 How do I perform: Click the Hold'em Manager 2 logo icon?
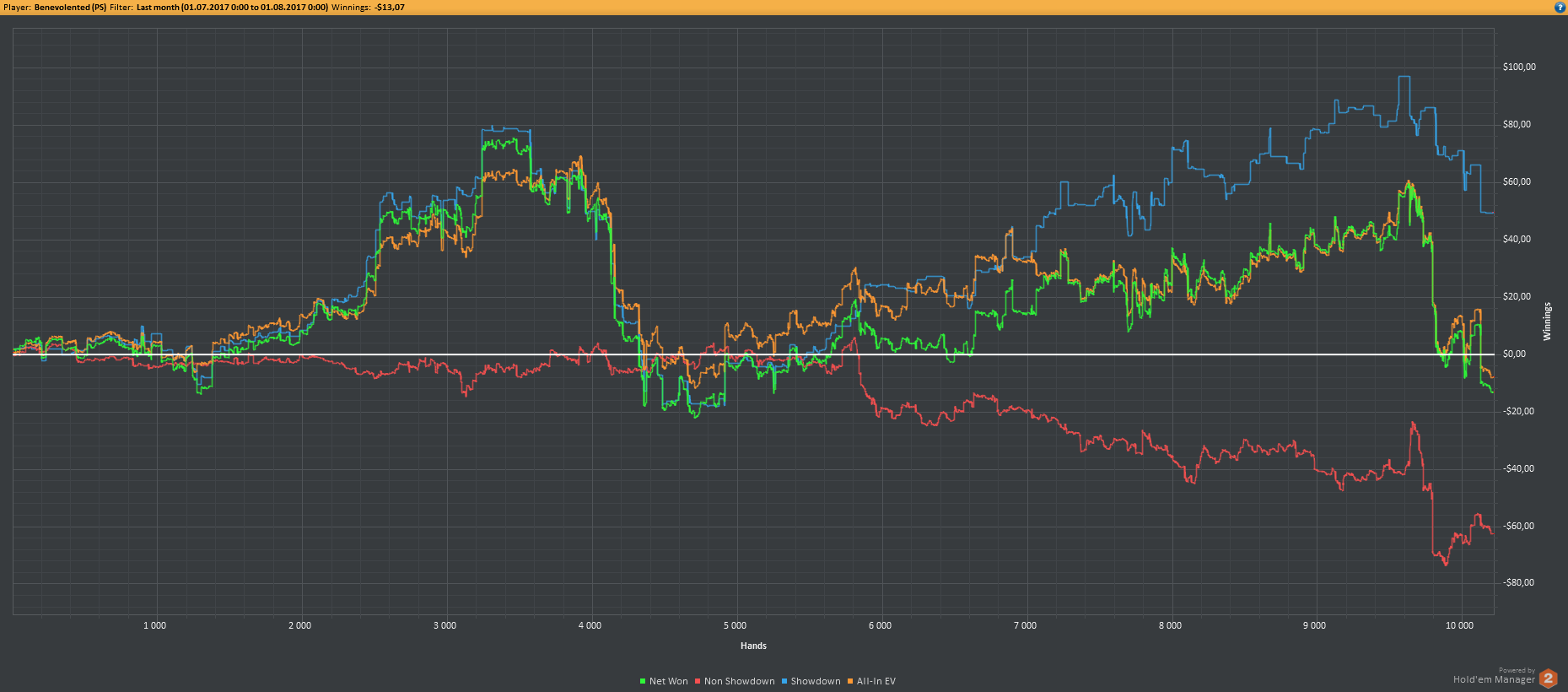coord(1548,678)
